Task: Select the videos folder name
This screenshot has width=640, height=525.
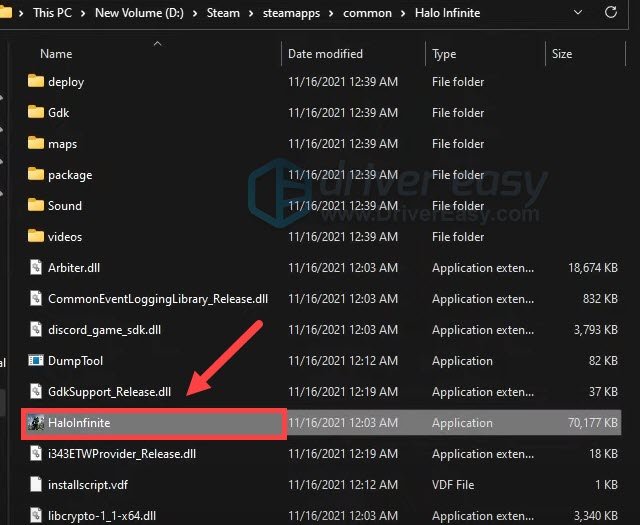Action: (x=65, y=237)
